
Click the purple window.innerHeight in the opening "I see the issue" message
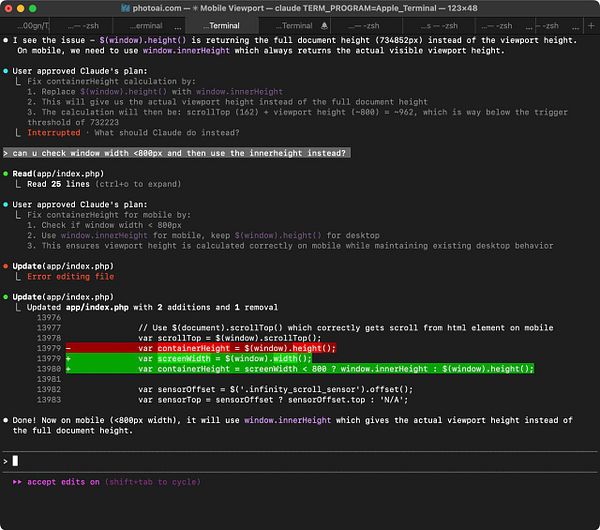point(186,51)
